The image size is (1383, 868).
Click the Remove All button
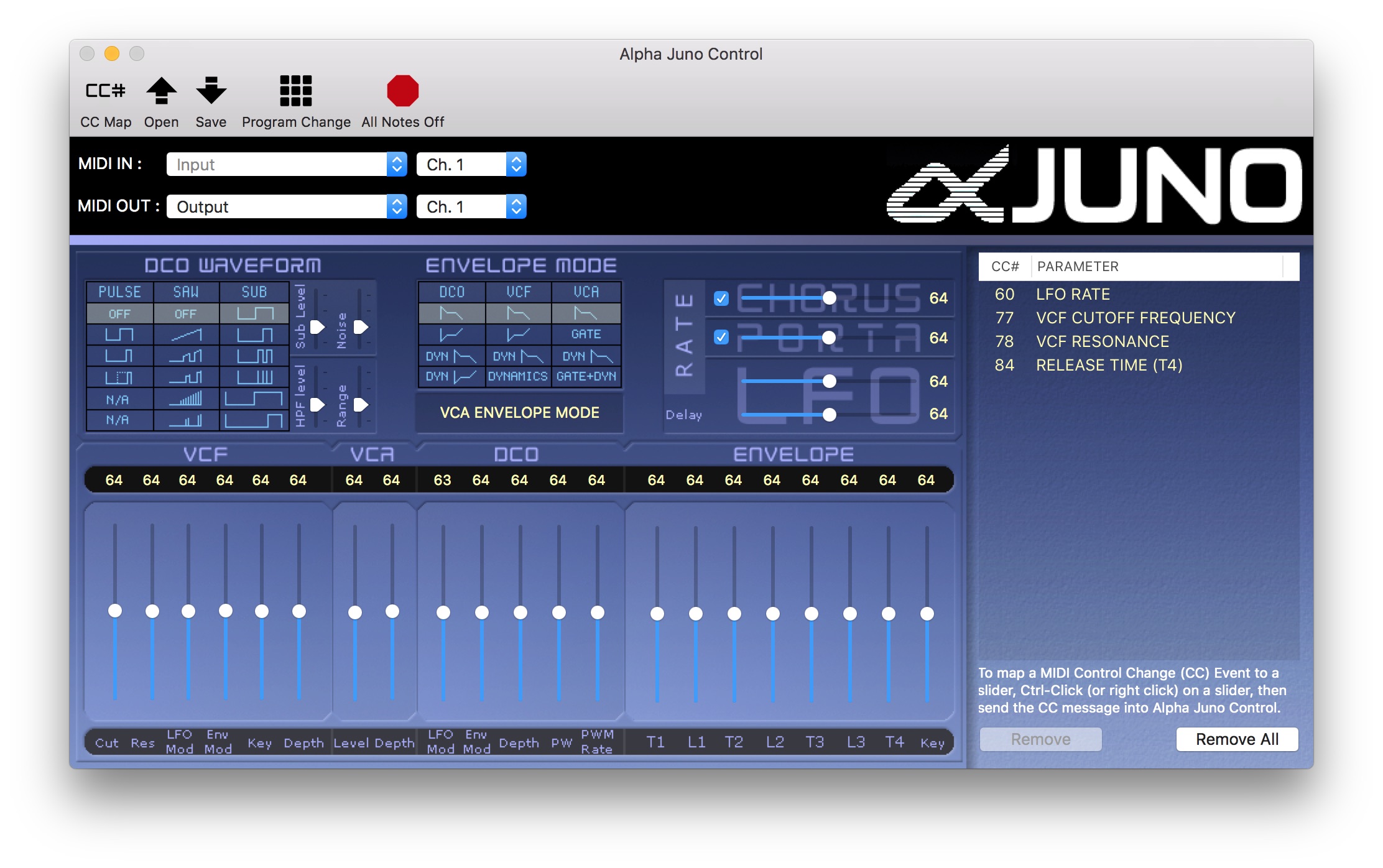[1237, 738]
